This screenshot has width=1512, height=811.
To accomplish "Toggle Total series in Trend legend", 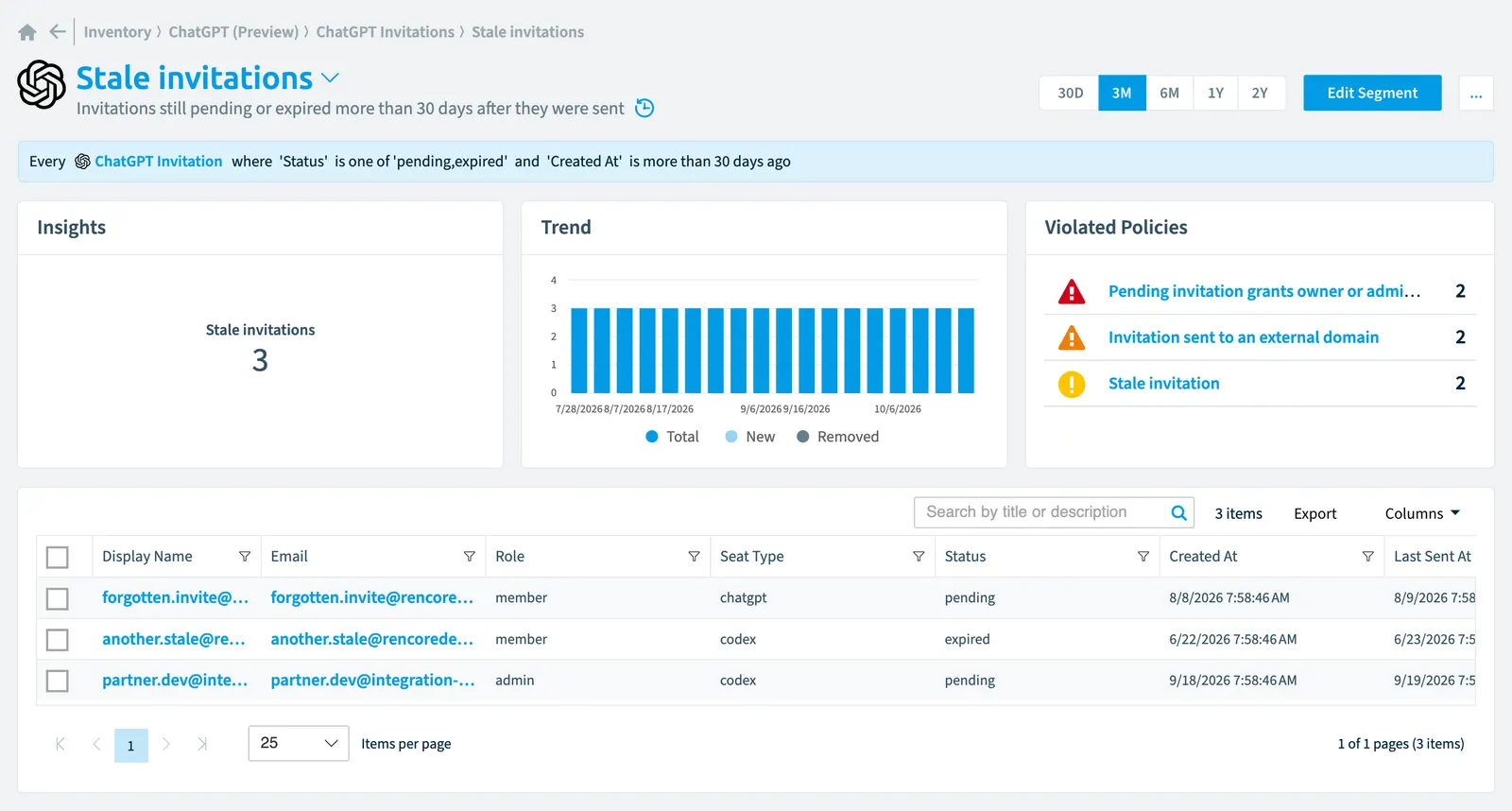I will (672, 437).
